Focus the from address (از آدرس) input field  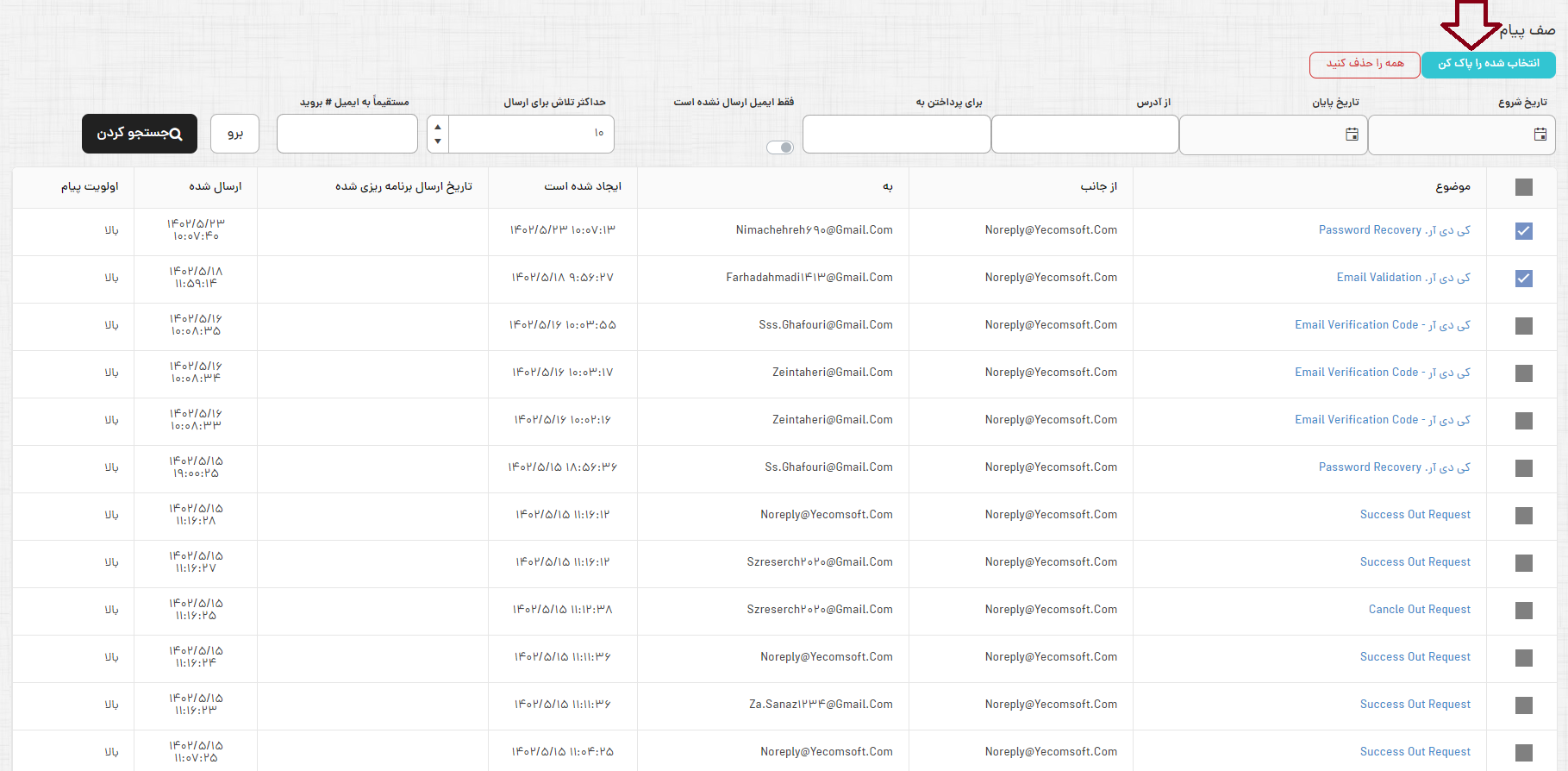pyautogui.click(x=1084, y=135)
